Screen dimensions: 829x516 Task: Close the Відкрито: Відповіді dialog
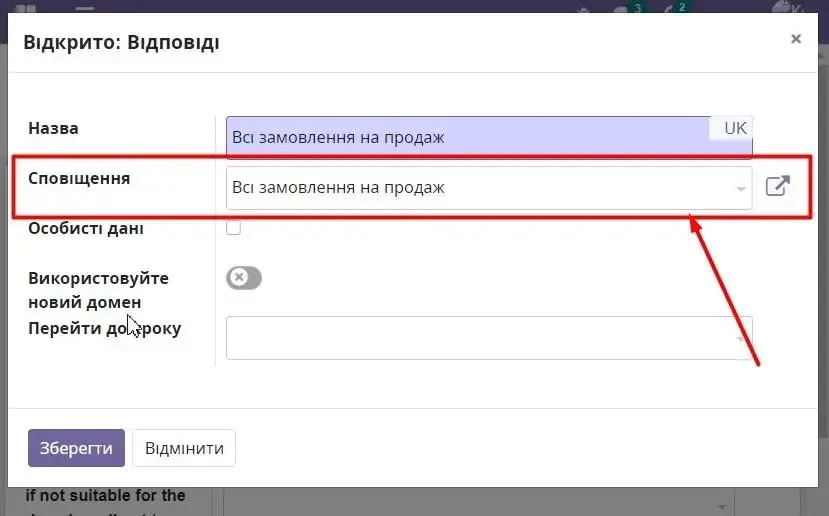click(795, 39)
